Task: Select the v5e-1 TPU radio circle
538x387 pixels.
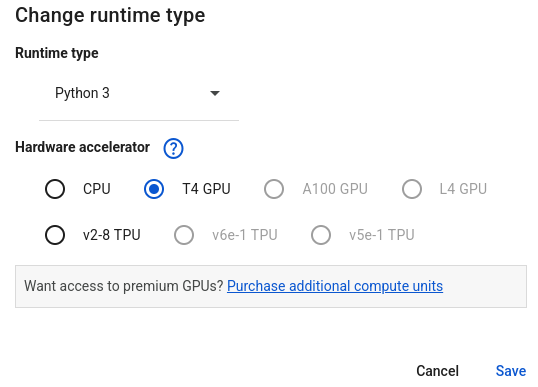Action: (321, 235)
